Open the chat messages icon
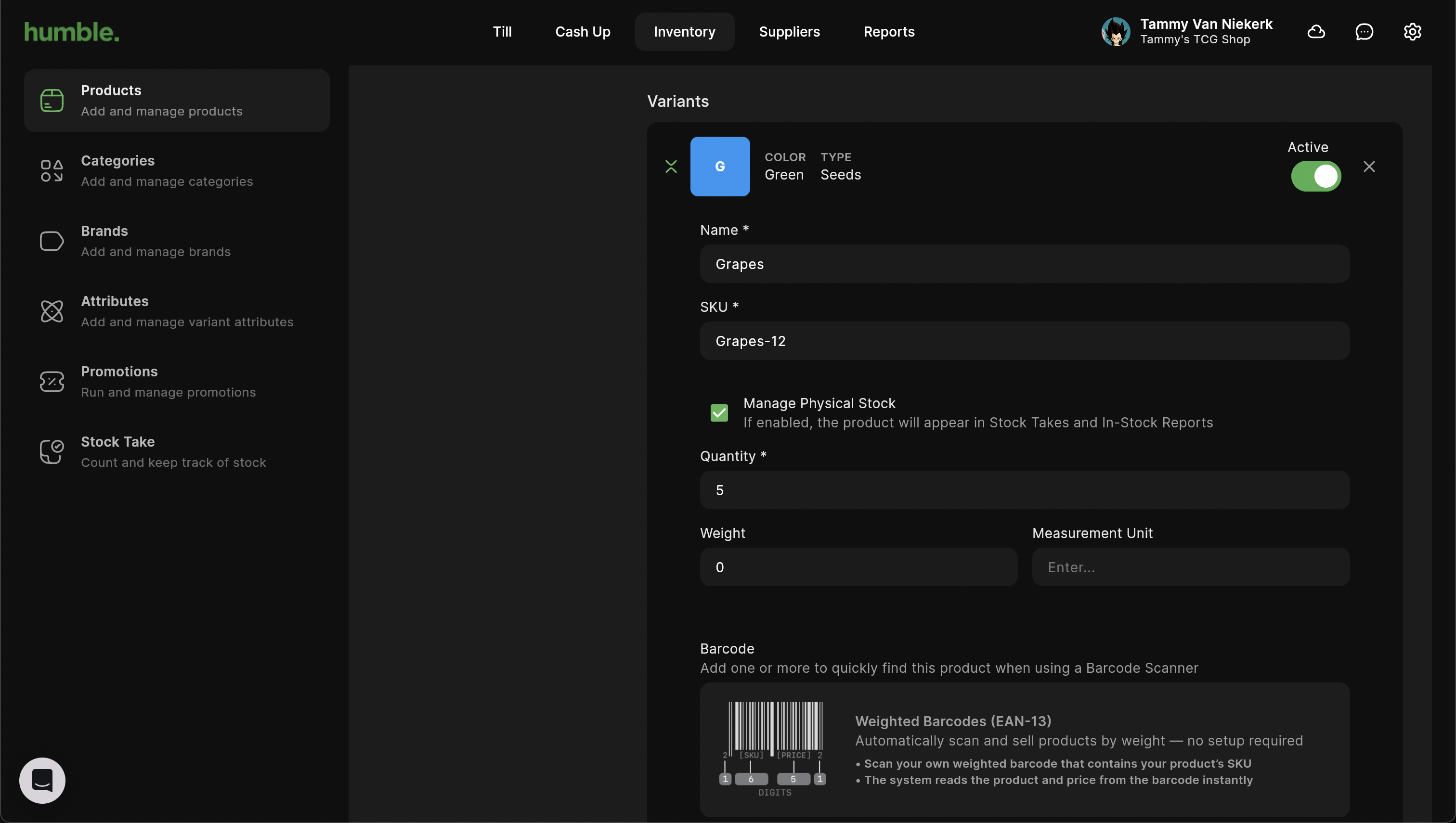Image resolution: width=1456 pixels, height=823 pixels. 1364,32
